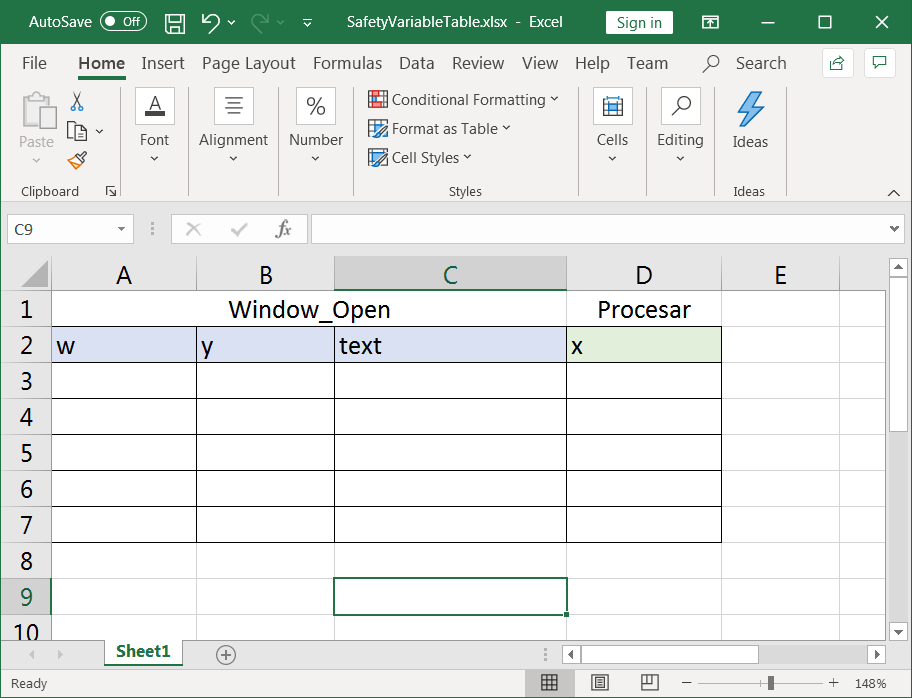Click the Sign in button

[639, 23]
